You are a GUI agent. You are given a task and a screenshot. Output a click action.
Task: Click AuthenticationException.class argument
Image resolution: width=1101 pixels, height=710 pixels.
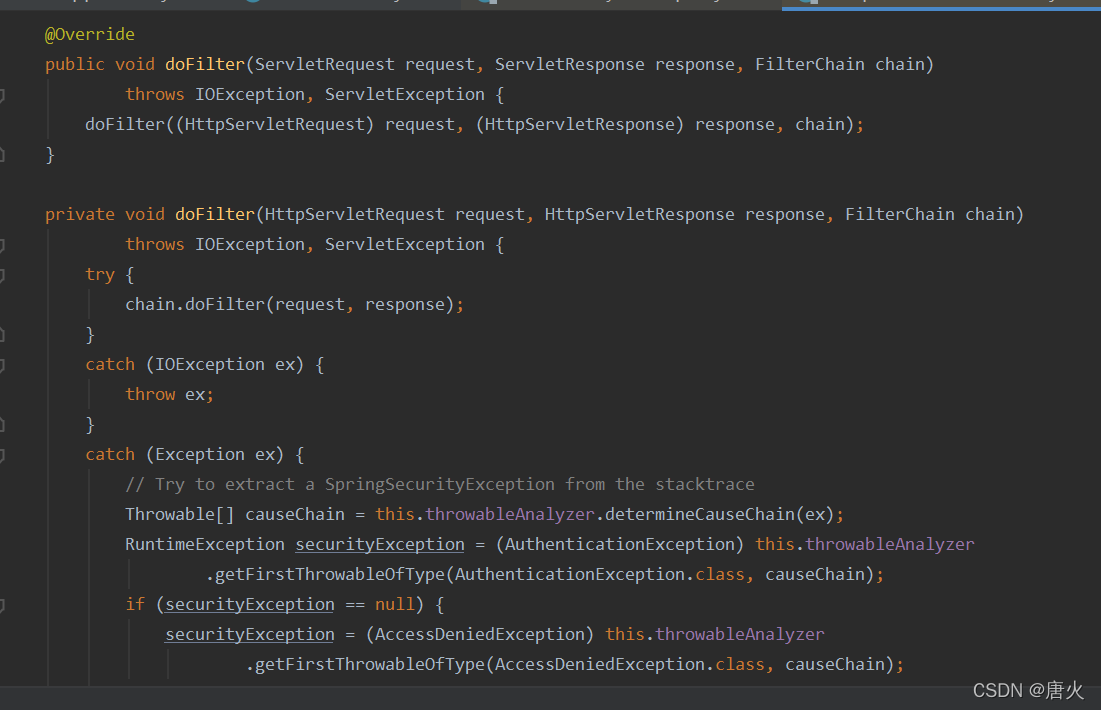point(600,574)
